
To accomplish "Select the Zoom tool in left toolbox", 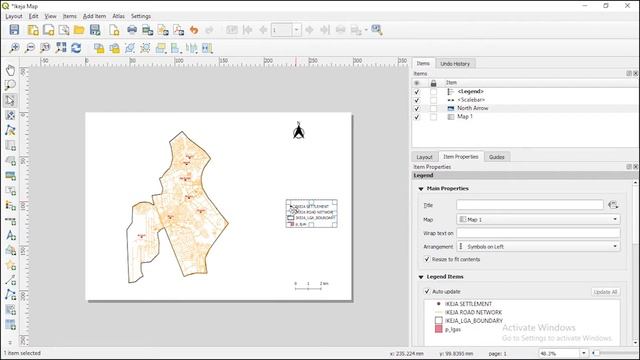I will pos(10,85).
